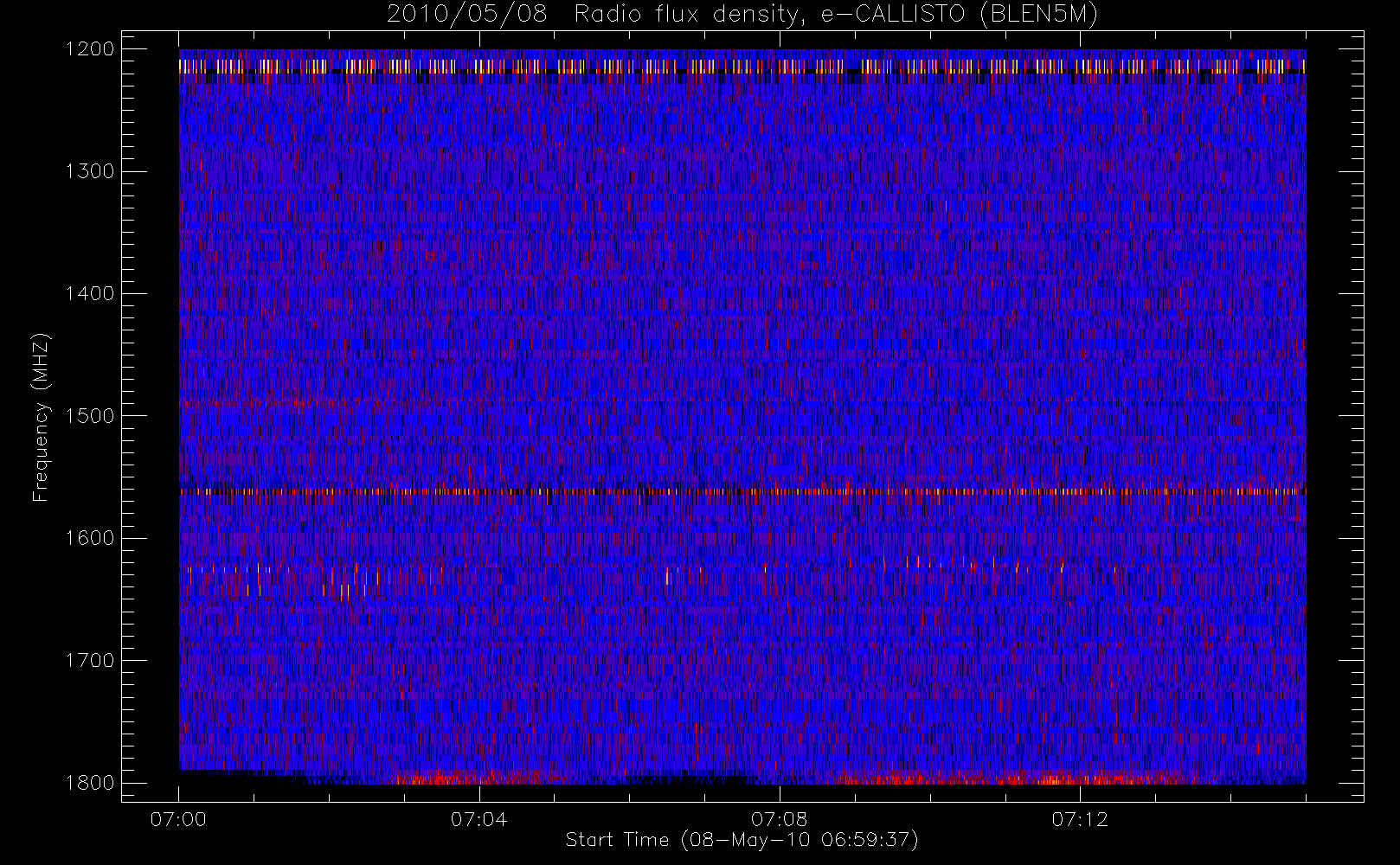Click the date "2010/05/08" in the title
Image resolution: width=1400 pixels, height=865 pixels.
pos(466,15)
